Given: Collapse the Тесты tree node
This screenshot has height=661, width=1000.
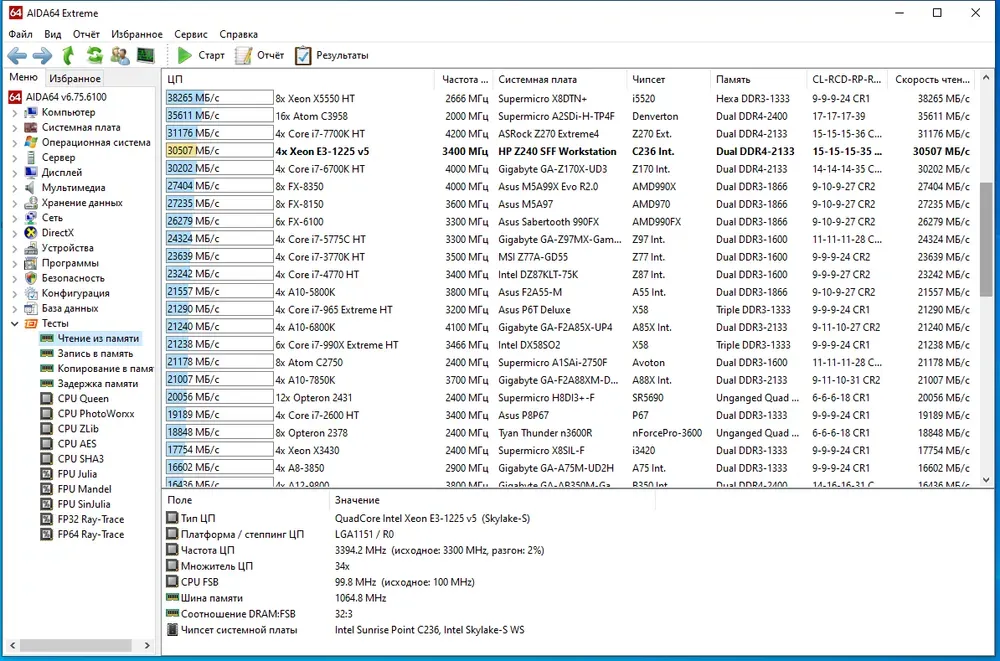Looking at the screenshot, I should 15,324.
